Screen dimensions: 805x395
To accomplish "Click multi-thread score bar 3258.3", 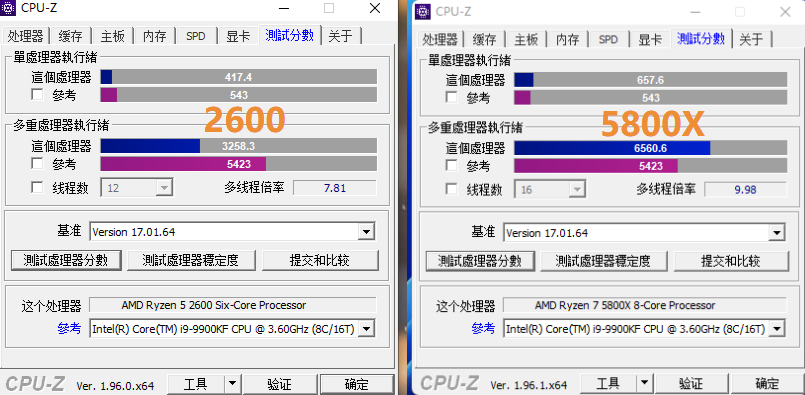I will click(x=239, y=146).
